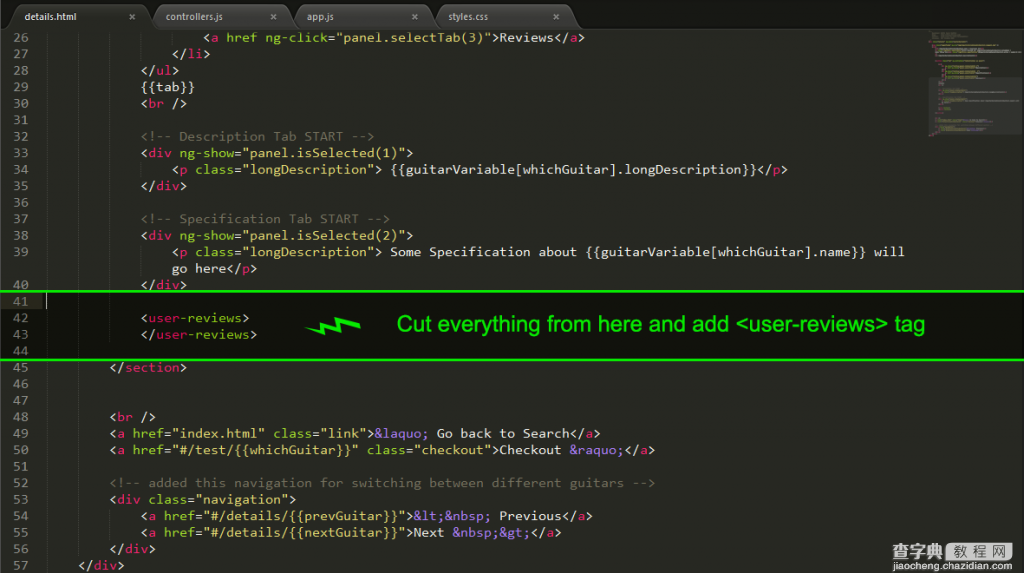
Task: Click '</li>' tag on line 27
Action: point(191,54)
